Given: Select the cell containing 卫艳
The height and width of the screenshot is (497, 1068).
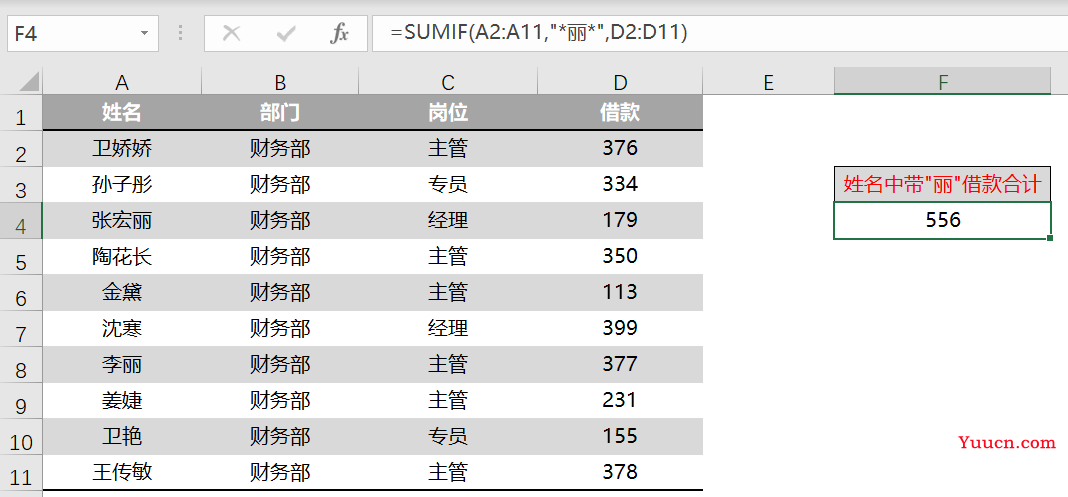Looking at the screenshot, I should tap(122, 436).
